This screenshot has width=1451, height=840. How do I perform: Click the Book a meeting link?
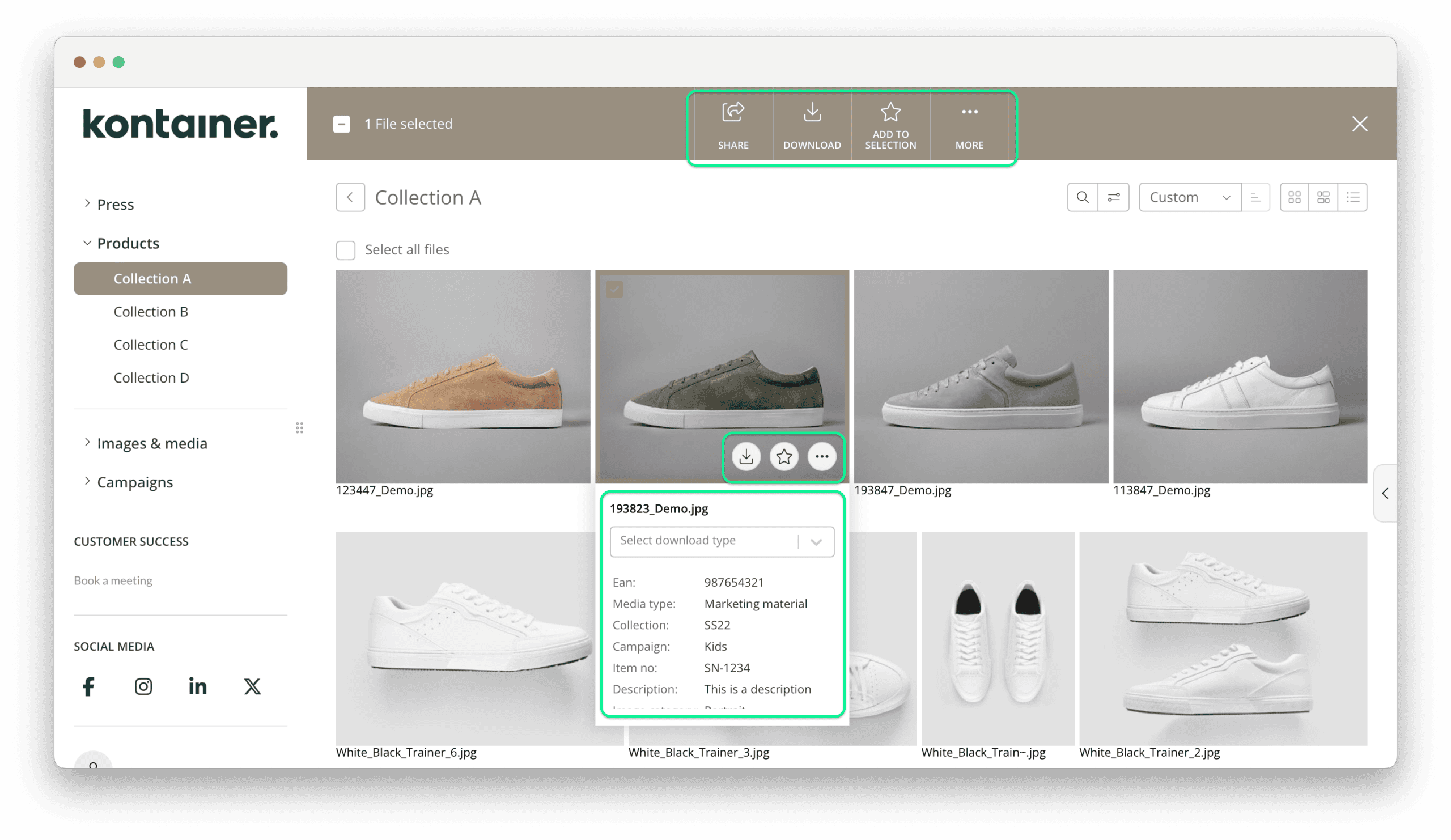[x=113, y=580]
